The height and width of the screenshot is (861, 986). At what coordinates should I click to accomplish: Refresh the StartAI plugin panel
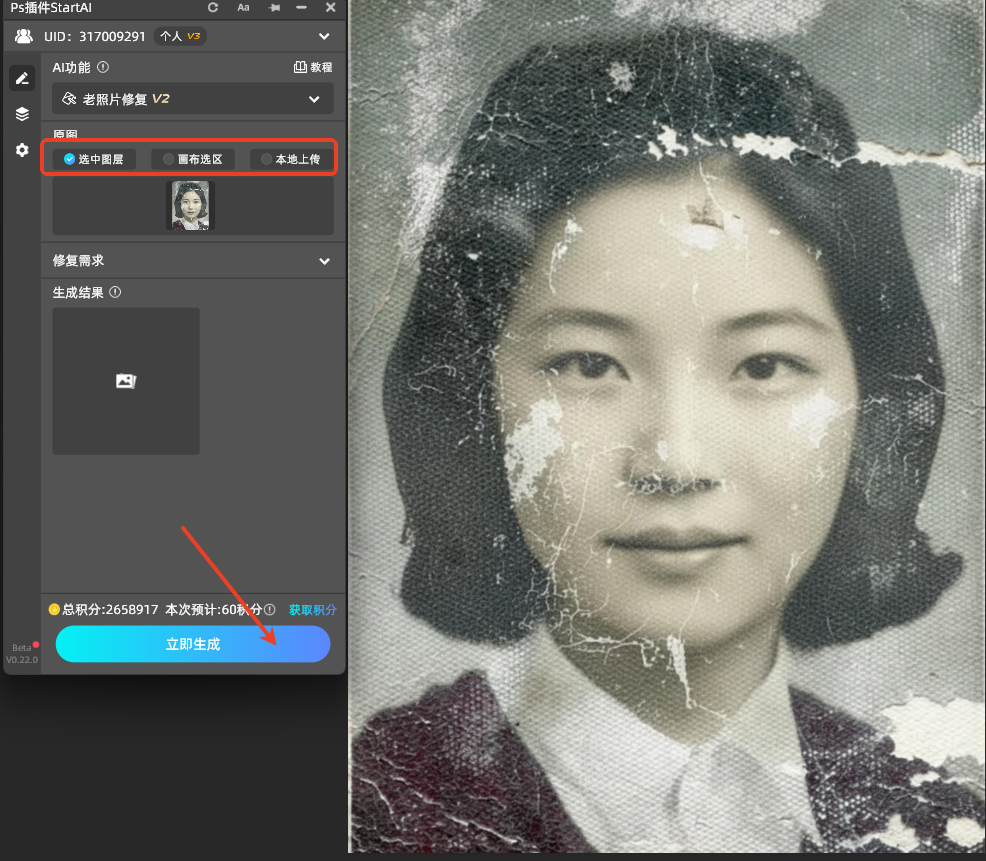(x=213, y=7)
